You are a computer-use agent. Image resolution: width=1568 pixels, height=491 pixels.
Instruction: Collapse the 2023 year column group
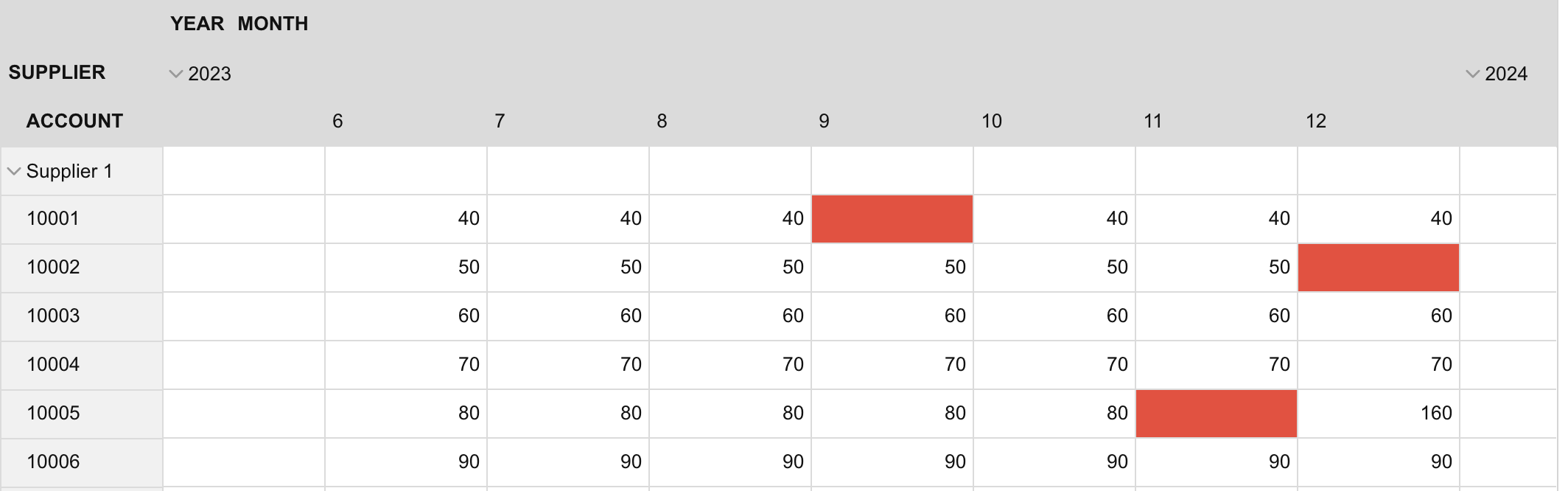click(x=175, y=74)
